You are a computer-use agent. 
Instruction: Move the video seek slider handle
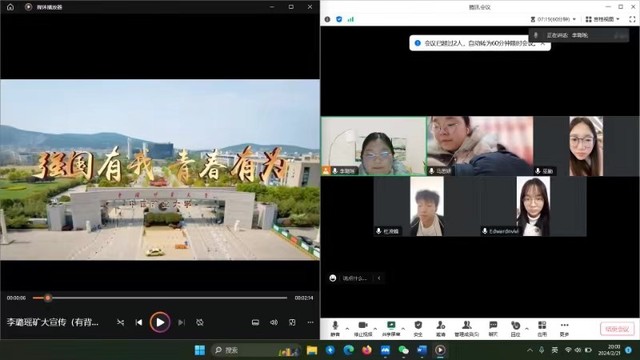click(x=48, y=298)
